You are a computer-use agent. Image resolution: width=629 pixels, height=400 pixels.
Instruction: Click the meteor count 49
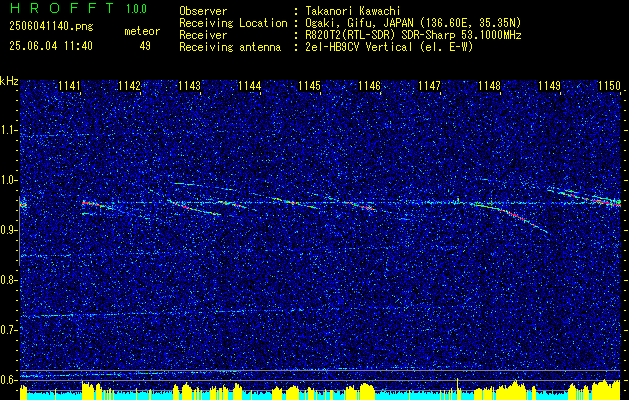click(145, 46)
